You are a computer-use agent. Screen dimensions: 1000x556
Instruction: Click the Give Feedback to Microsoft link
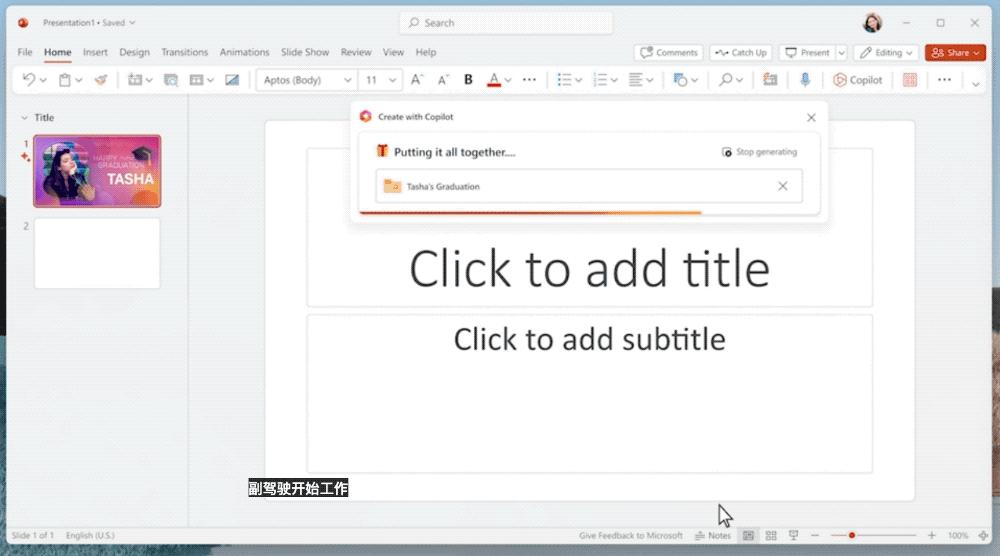point(630,536)
